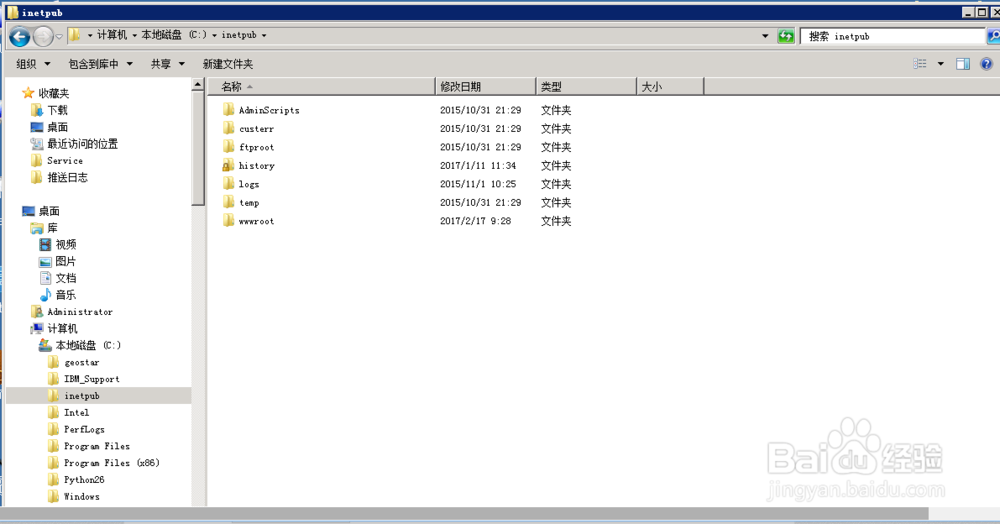
Task: Open the 视频 library
Action: coord(58,244)
